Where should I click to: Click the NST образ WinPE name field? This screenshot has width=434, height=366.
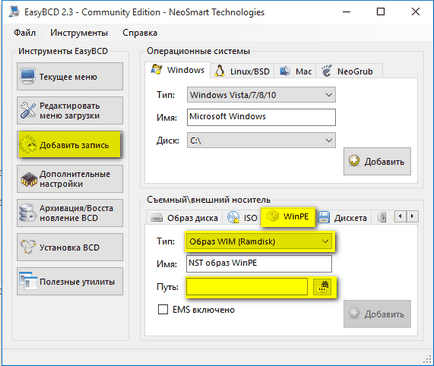tap(259, 264)
